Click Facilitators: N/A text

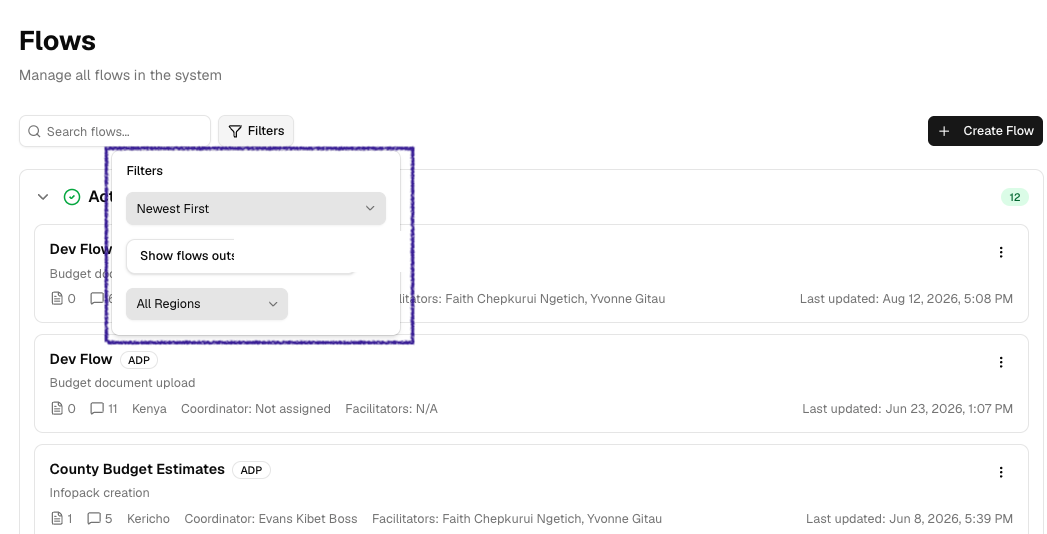coord(391,409)
